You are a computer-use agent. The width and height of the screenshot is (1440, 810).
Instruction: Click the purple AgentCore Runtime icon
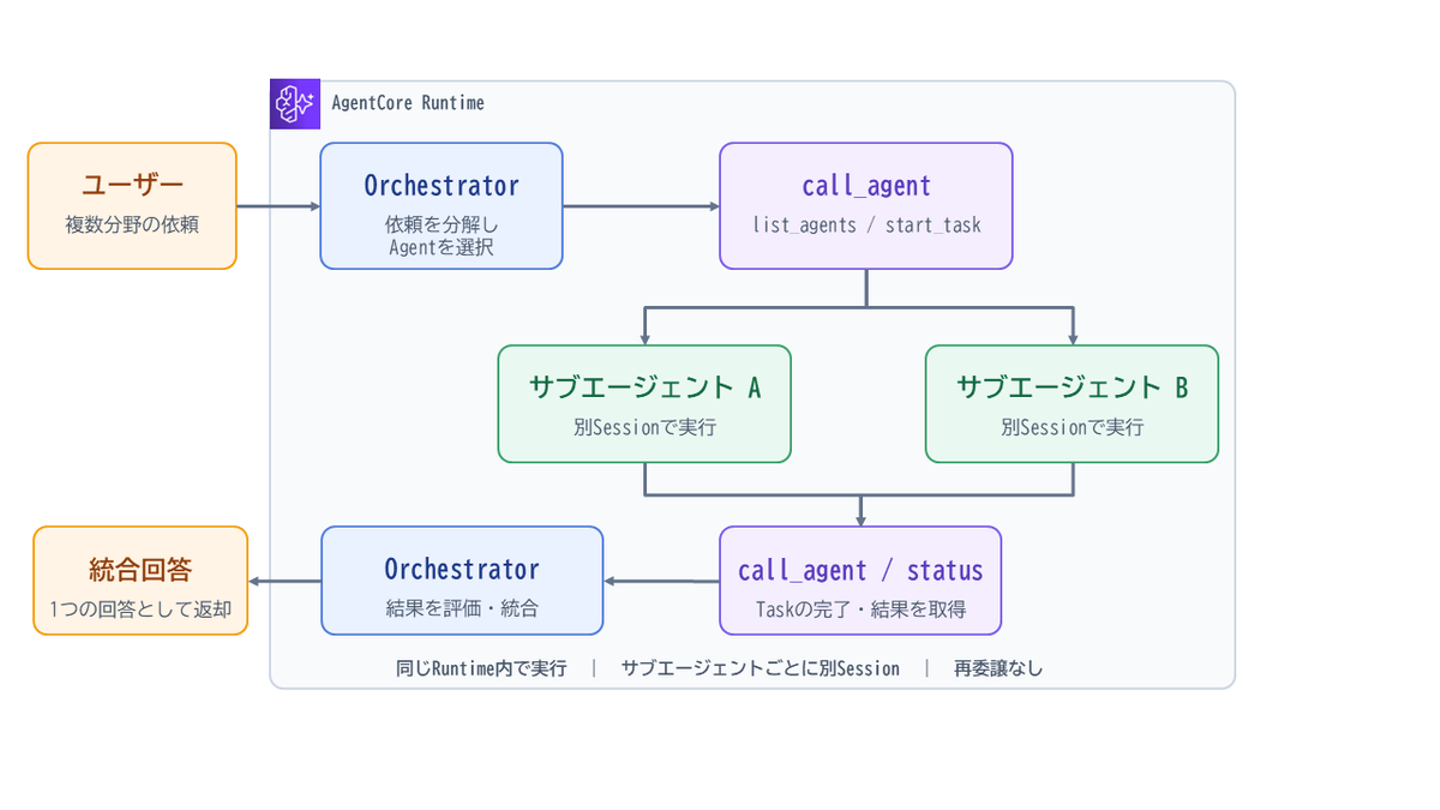click(x=295, y=104)
